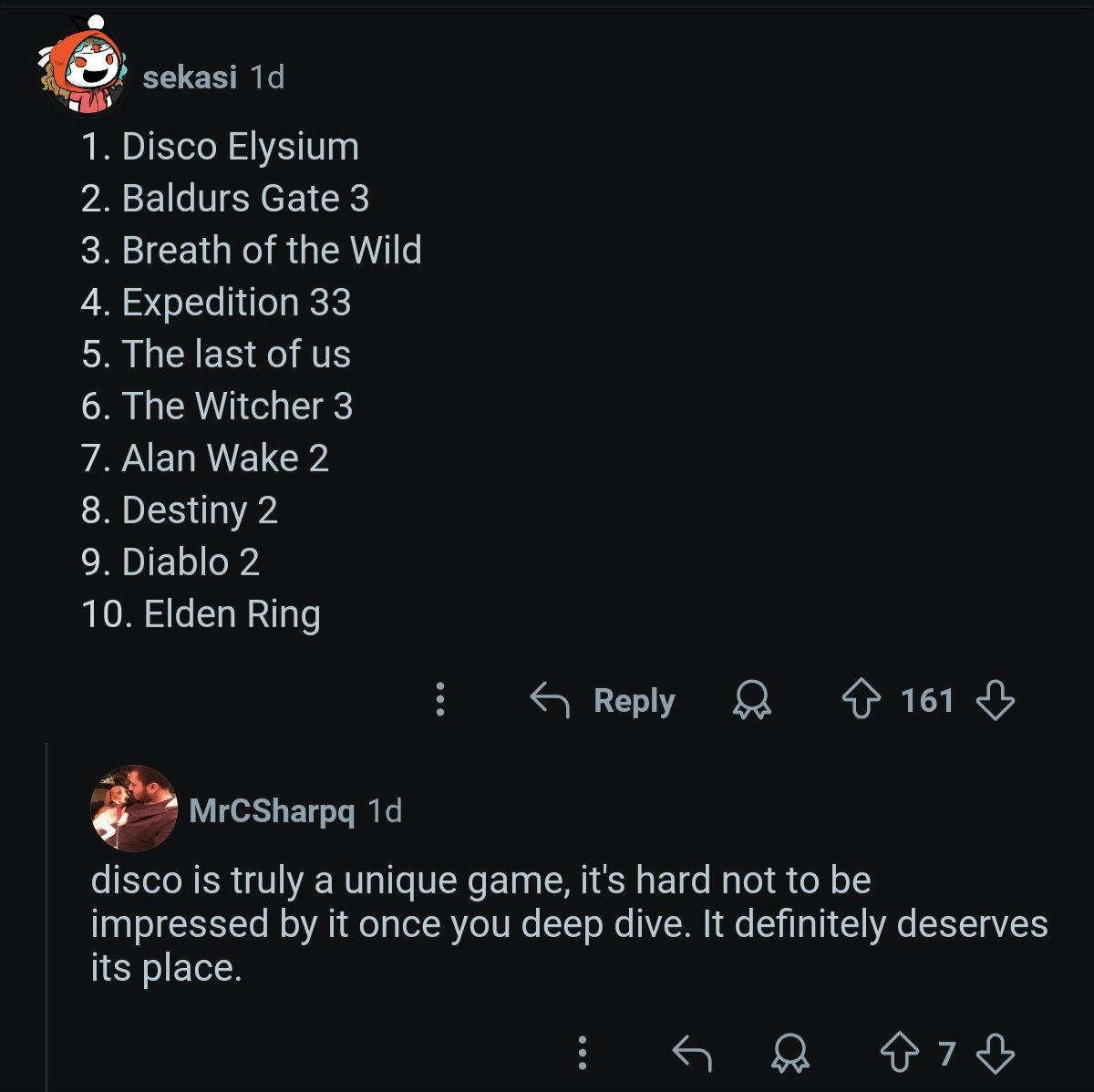Upvote MrCSharpq's reply about Disco
Viewport: 1094px width, 1092px height.
[x=900, y=1054]
